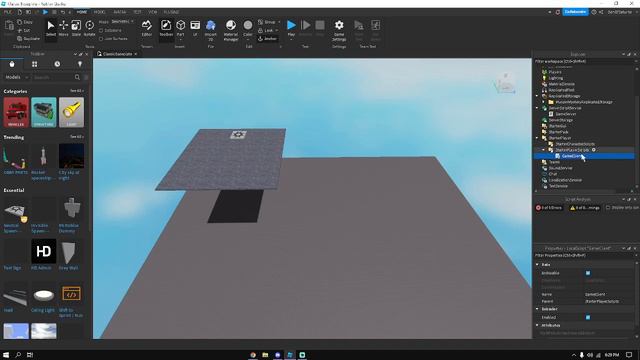
Task: Click See All next to Categories
Action: 76,91
